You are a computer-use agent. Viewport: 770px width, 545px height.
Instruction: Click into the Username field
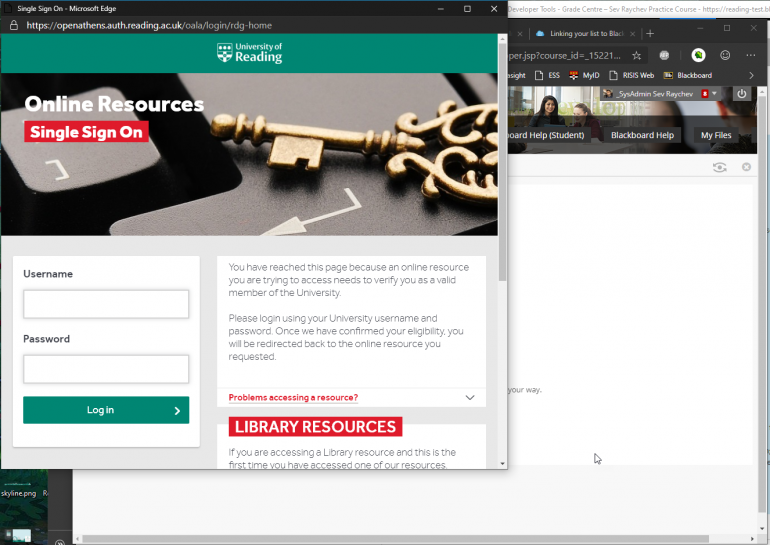(x=106, y=304)
